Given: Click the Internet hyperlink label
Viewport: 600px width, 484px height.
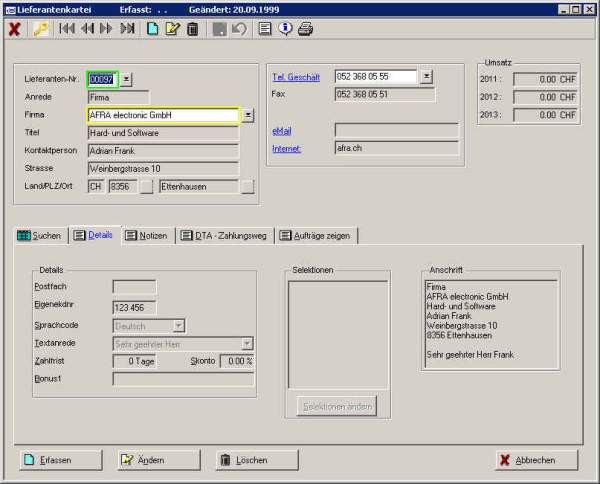Looking at the screenshot, I should pos(287,149).
